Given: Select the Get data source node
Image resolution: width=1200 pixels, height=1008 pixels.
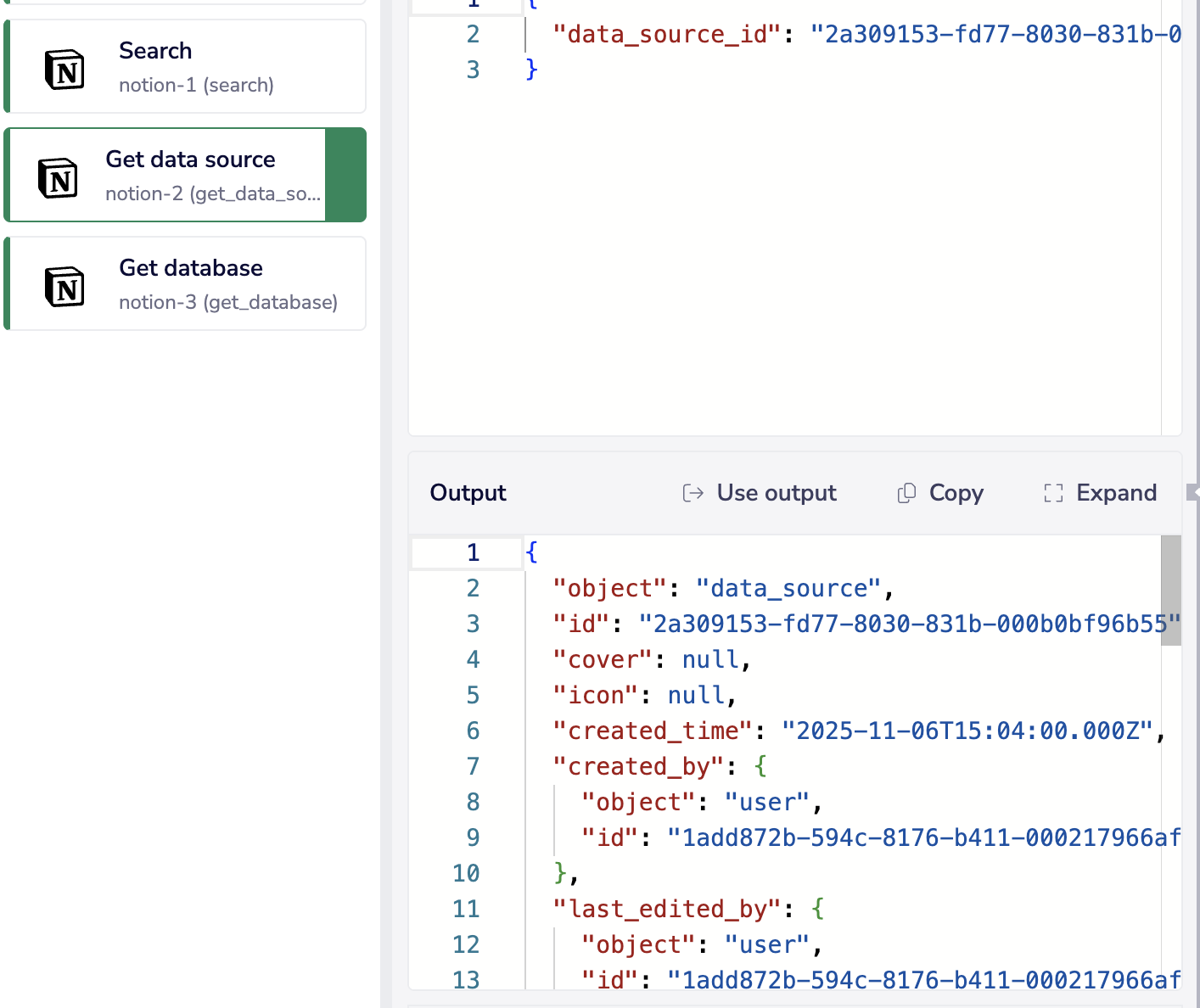Looking at the screenshot, I should (x=170, y=175).
